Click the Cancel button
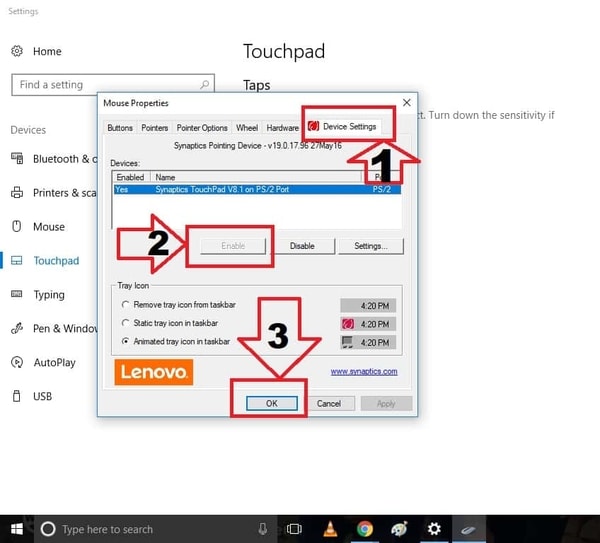This screenshot has height=543, width=600. click(329, 403)
